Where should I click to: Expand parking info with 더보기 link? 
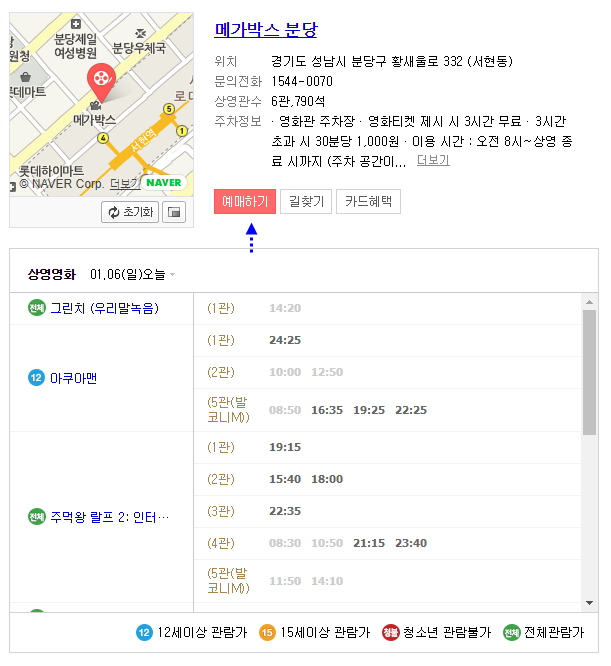point(433,160)
